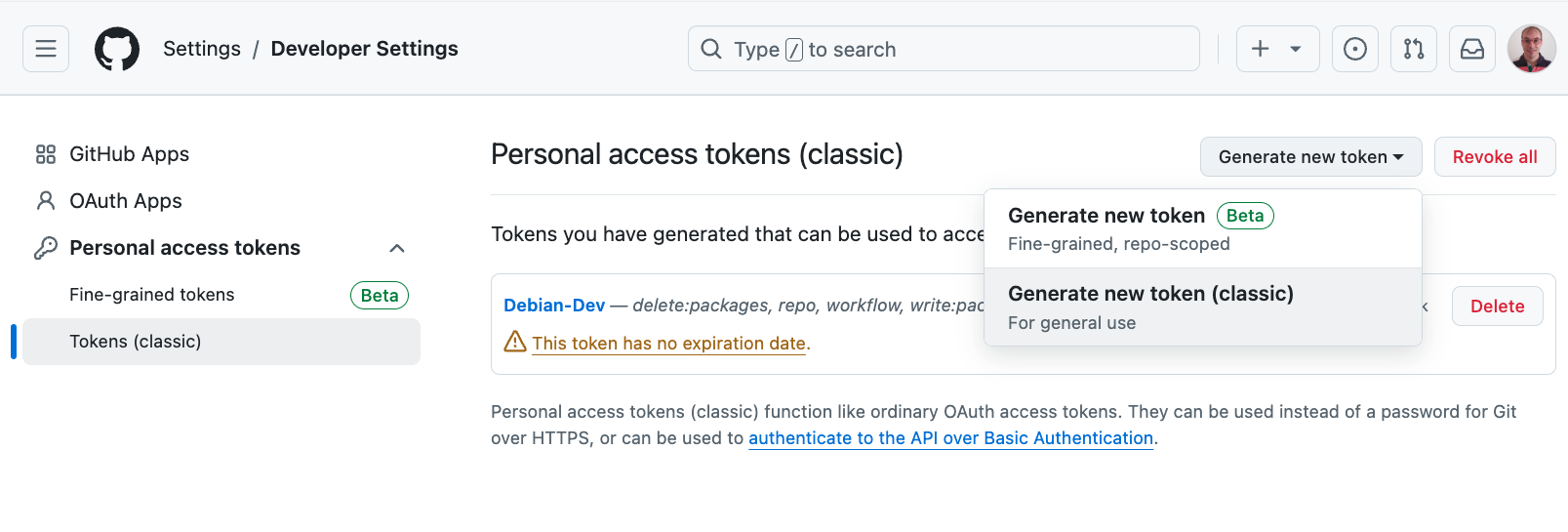The image size is (1568, 532).
Task: Click the Revoke all button
Action: (1495, 157)
